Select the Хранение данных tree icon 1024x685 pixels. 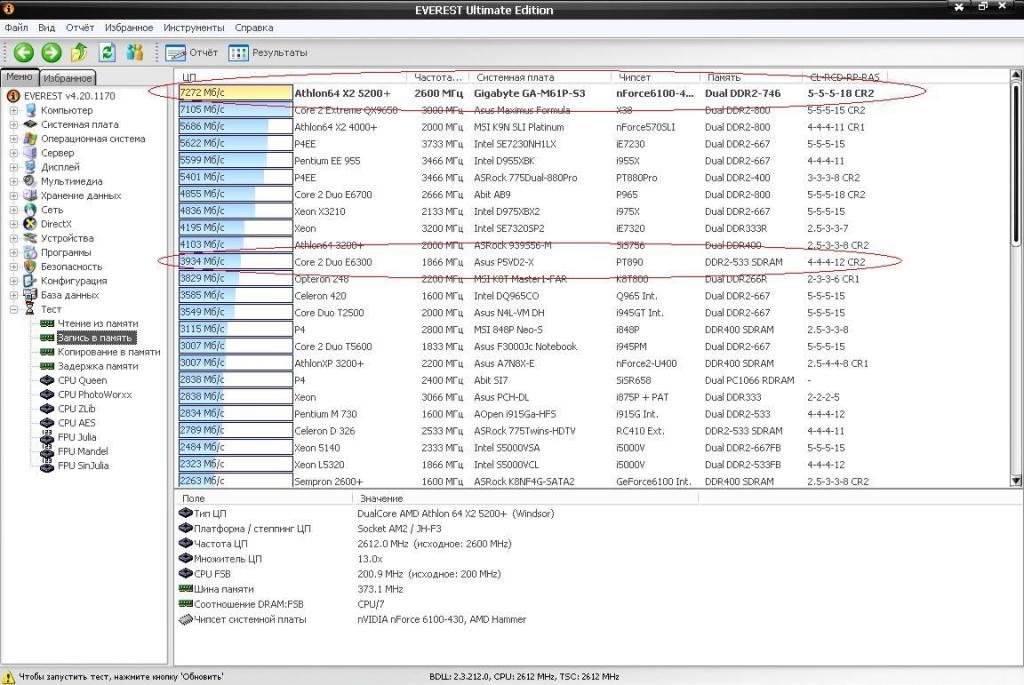pyautogui.click(x=30, y=195)
